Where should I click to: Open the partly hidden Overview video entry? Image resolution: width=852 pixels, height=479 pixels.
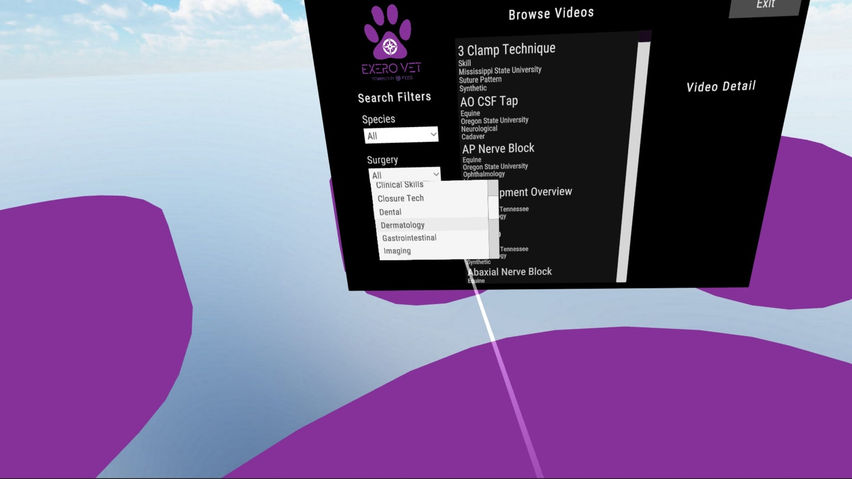[x=535, y=192]
